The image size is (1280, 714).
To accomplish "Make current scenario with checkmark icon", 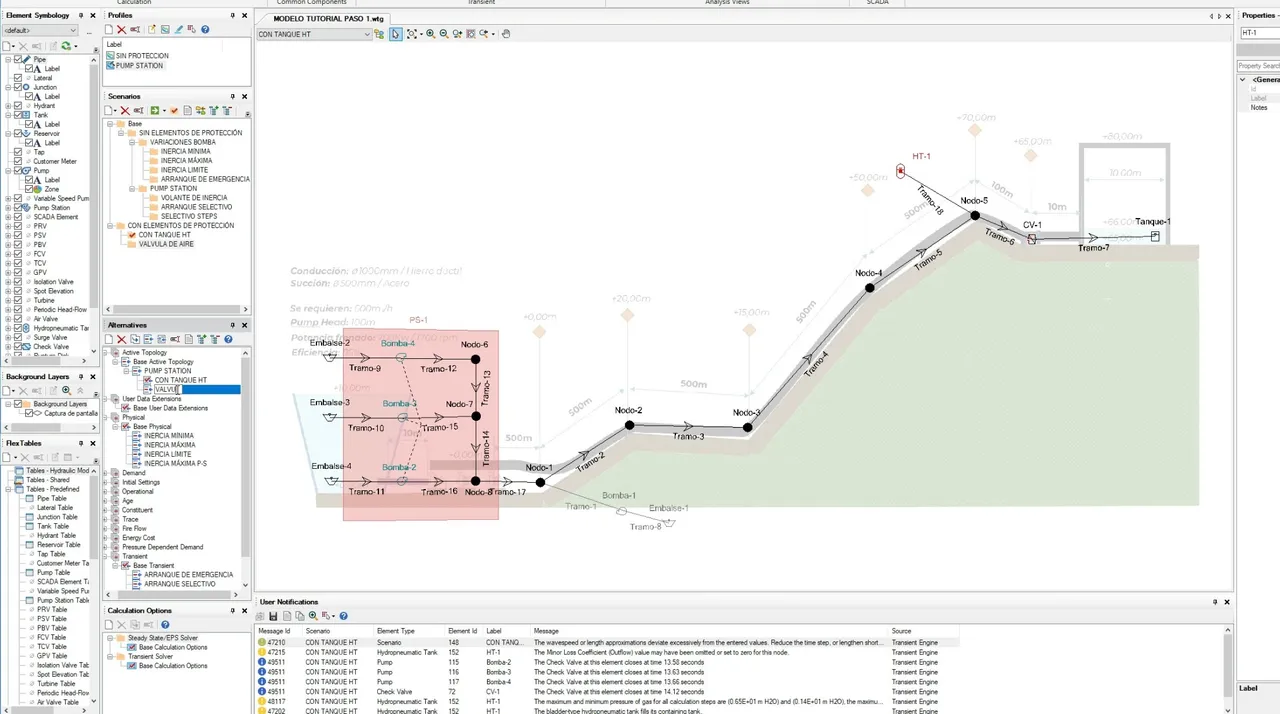I will click(x=174, y=110).
